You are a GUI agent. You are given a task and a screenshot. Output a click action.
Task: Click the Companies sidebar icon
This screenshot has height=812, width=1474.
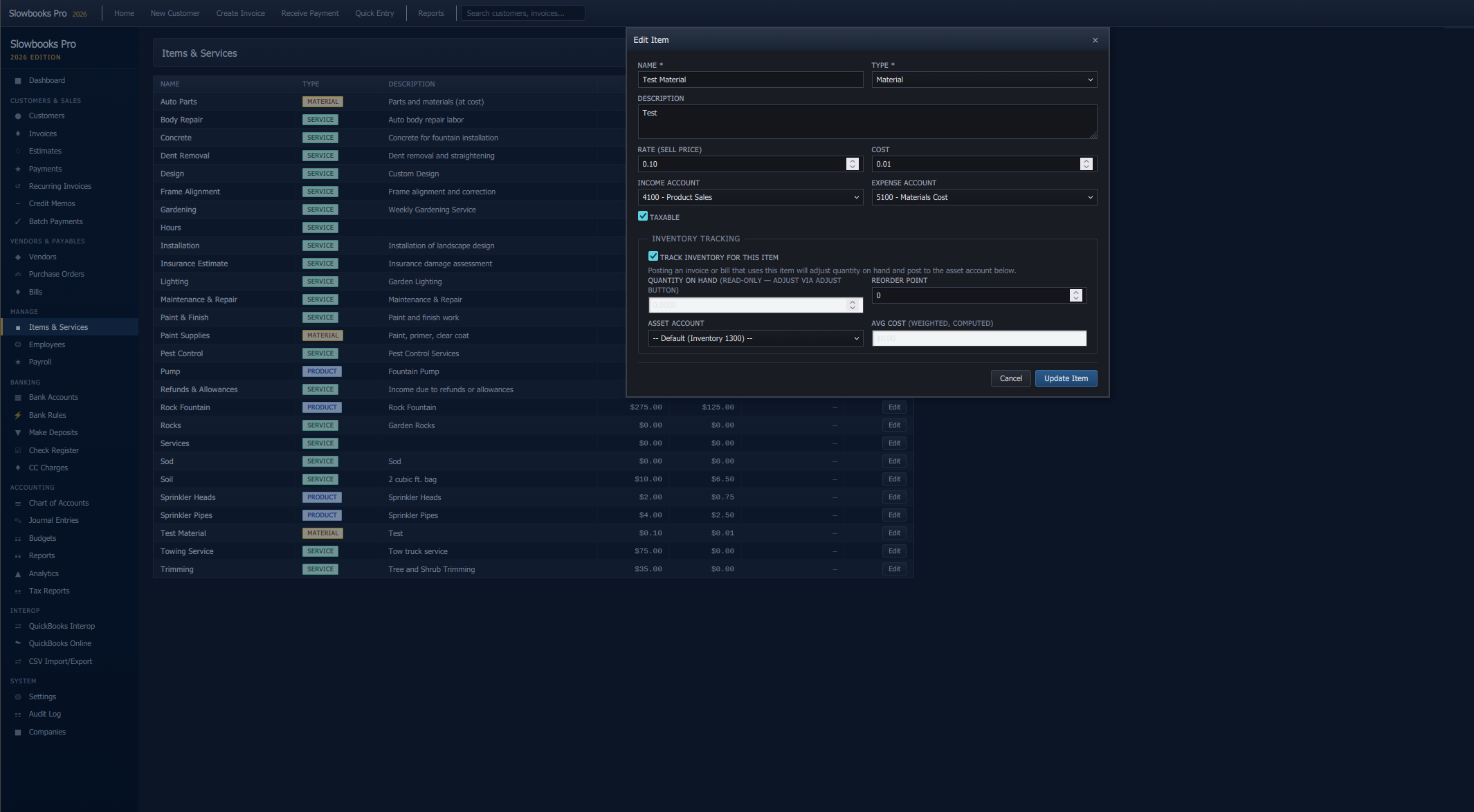(18, 732)
